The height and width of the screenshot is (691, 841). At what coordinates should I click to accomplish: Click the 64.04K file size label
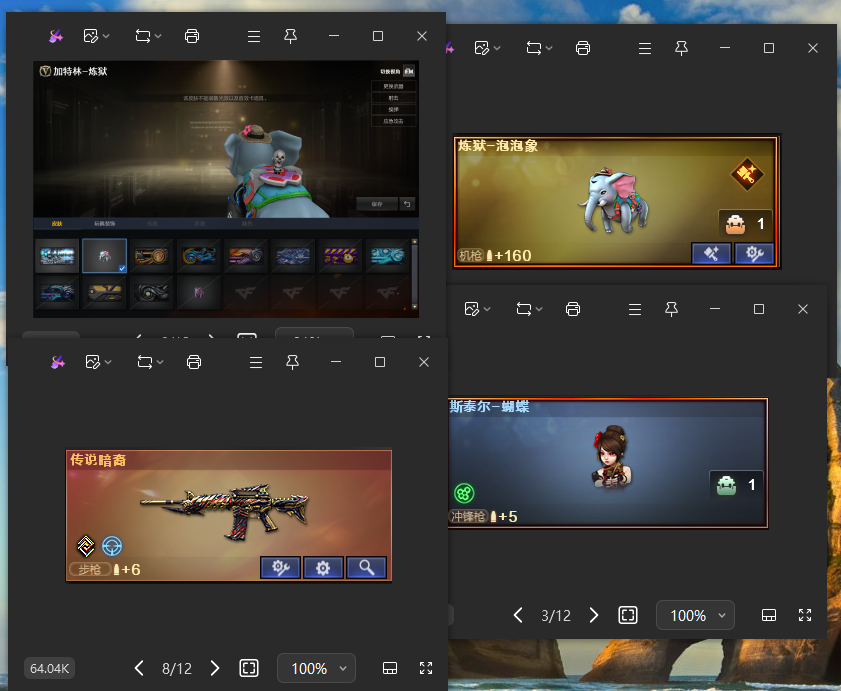pos(49,668)
